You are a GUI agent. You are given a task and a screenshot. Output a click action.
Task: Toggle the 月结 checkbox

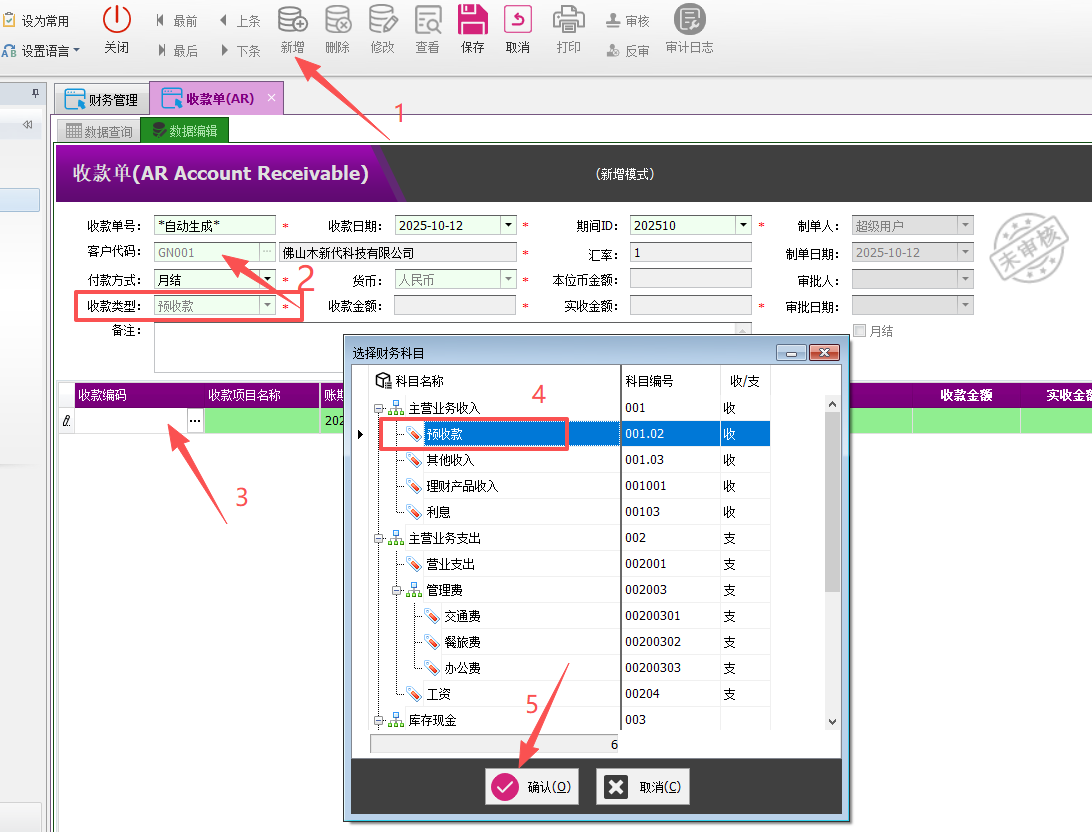859,331
